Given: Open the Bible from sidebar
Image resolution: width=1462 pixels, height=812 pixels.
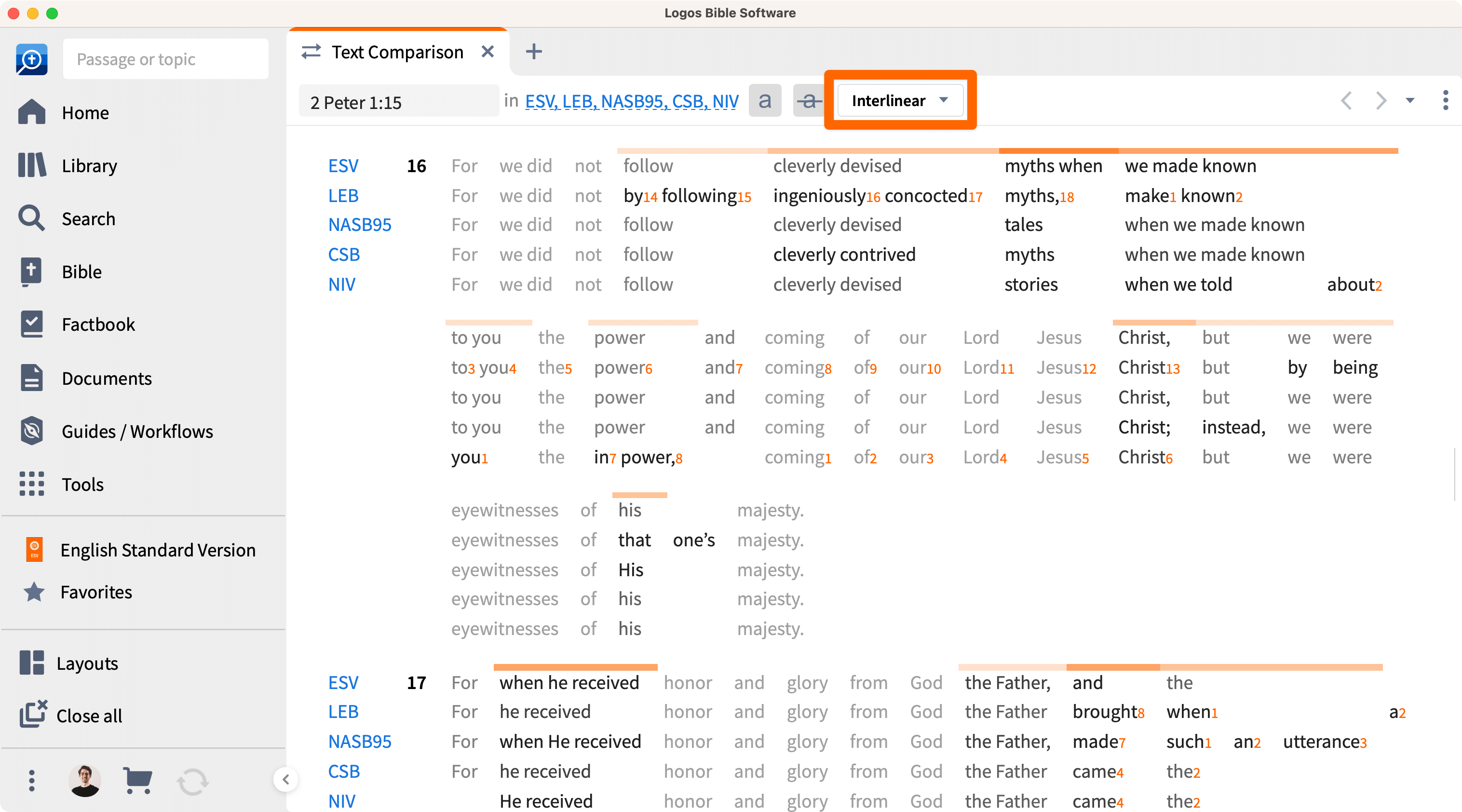Looking at the screenshot, I should 60,271.
